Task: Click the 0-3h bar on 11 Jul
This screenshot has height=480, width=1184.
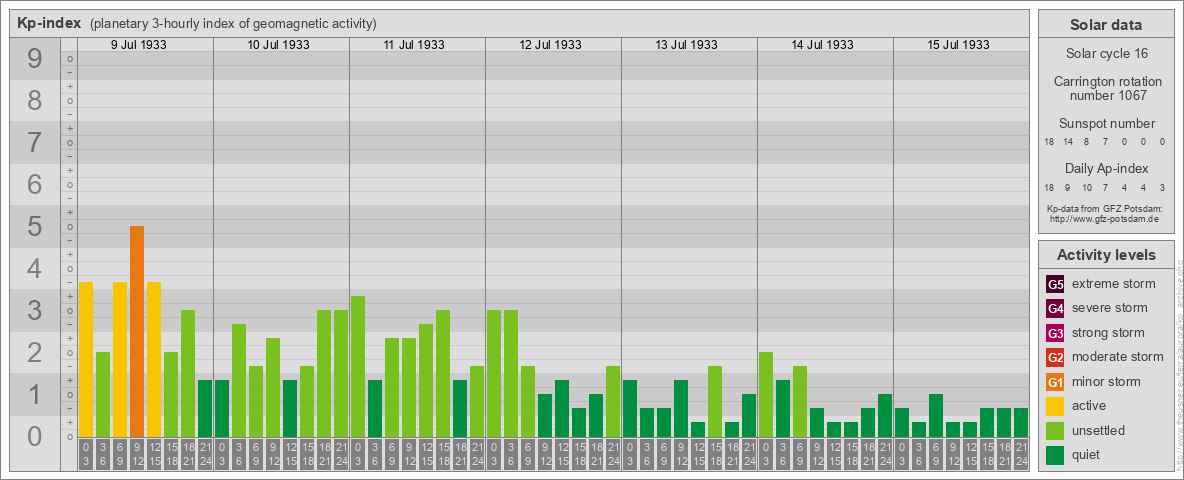Action: point(358,367)
